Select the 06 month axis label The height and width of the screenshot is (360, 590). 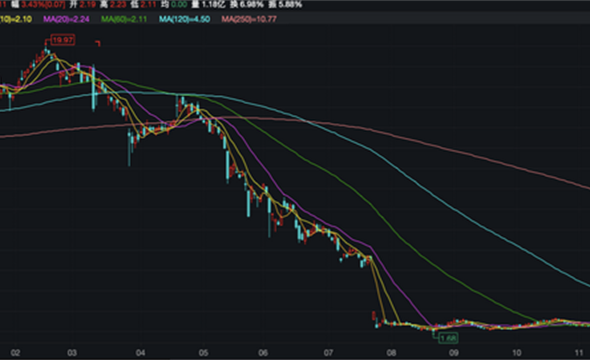click(263, 353)
